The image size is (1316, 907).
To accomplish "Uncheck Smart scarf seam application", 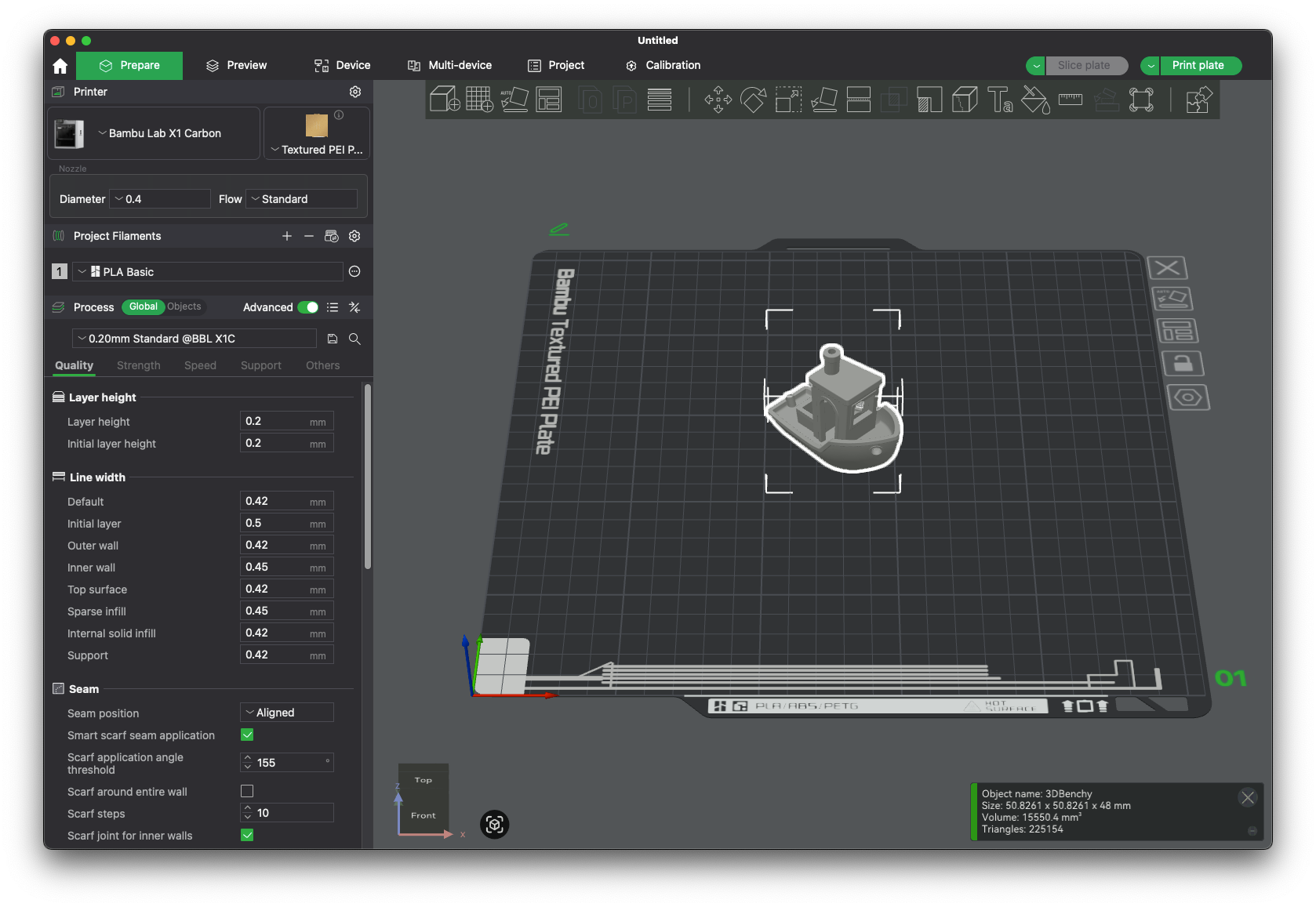I will coord(247,735).
